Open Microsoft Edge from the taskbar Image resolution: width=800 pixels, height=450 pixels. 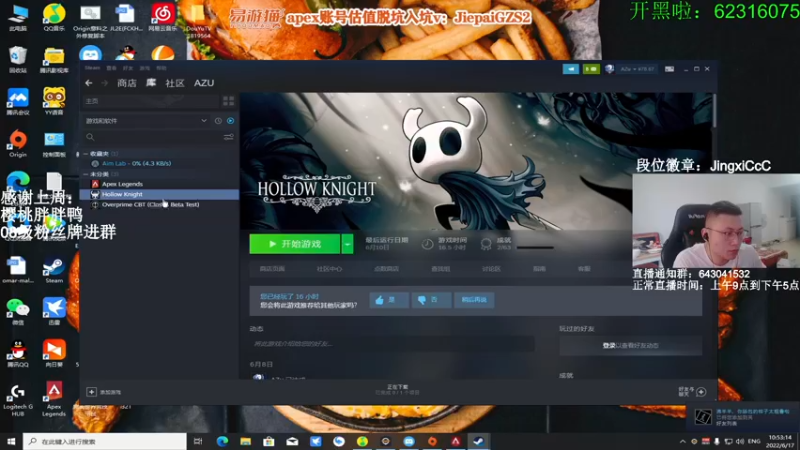click(222, 441)
